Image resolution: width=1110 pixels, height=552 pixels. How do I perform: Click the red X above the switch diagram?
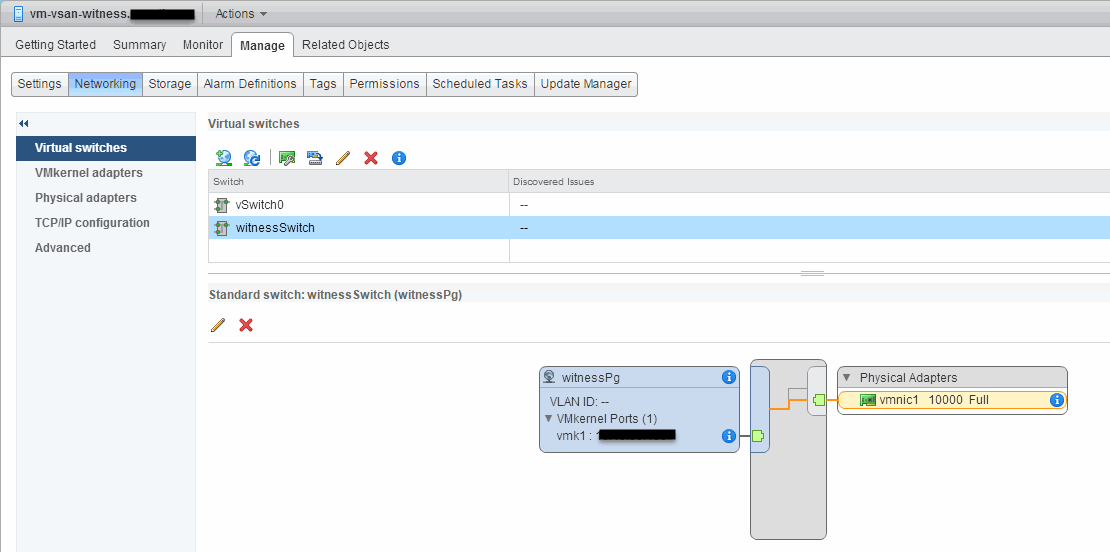(x=246, y=325)
